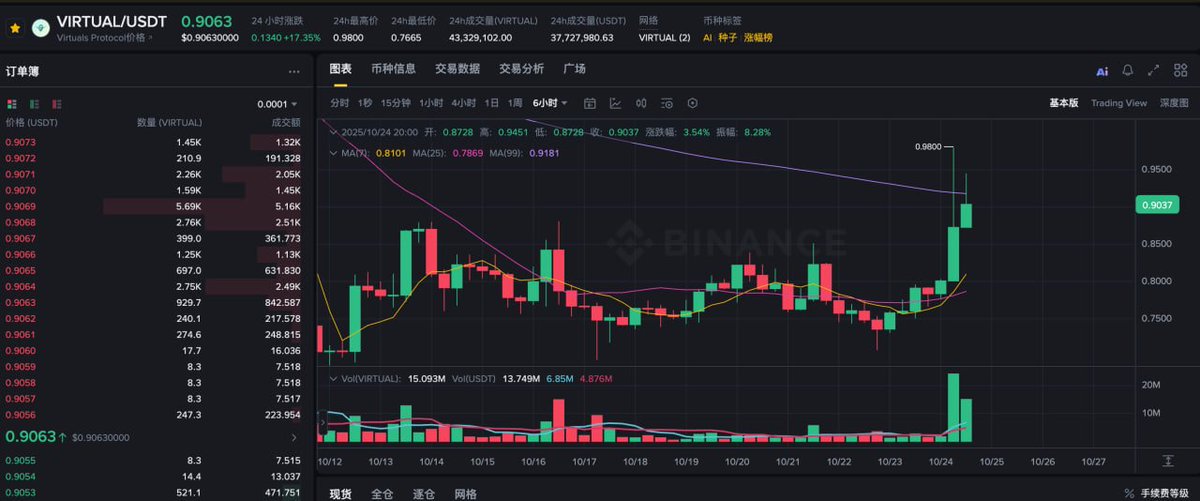This screenshot has width=1200, height=501.
Task: Click the VIRTUAL coin logo icon
Action: 41,28
